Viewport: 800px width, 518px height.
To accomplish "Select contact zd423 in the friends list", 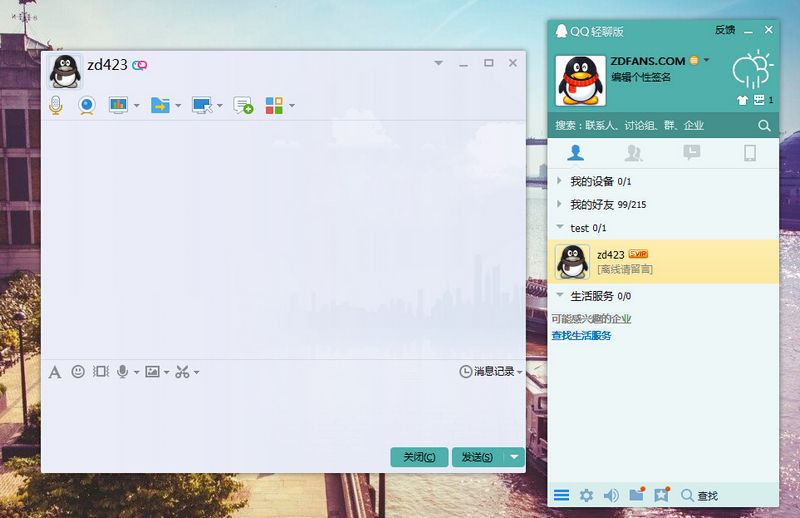I will click(663, 262).
